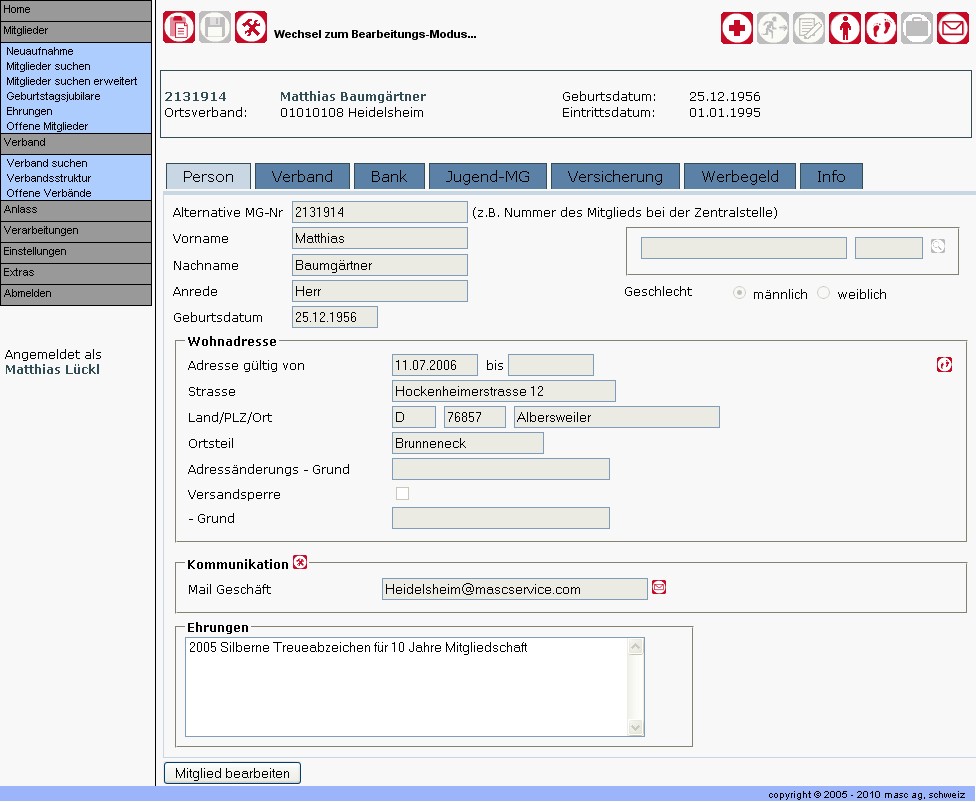This screenshot has height=802, width=976.
Task: Select the männlich radio button
Action: [740, 294]
